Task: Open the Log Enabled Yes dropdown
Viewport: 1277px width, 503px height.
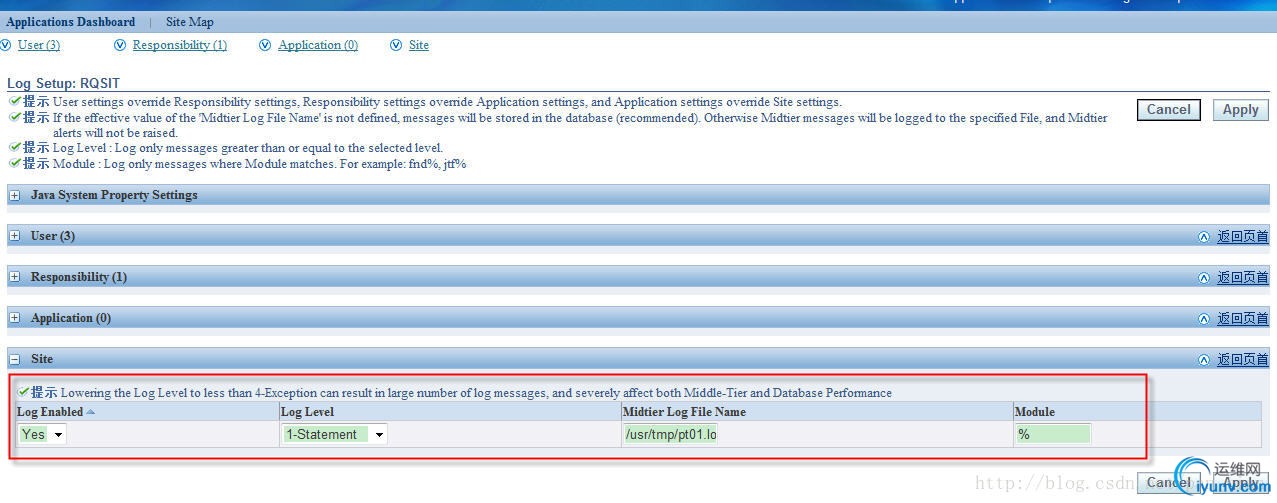Action: coord(43,434)
